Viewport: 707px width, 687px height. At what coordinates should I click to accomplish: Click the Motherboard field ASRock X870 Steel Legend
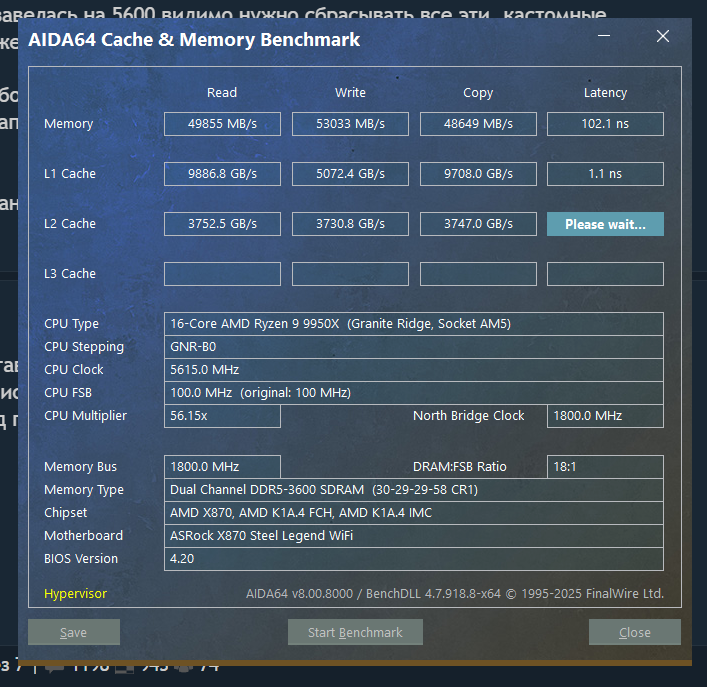414,536
